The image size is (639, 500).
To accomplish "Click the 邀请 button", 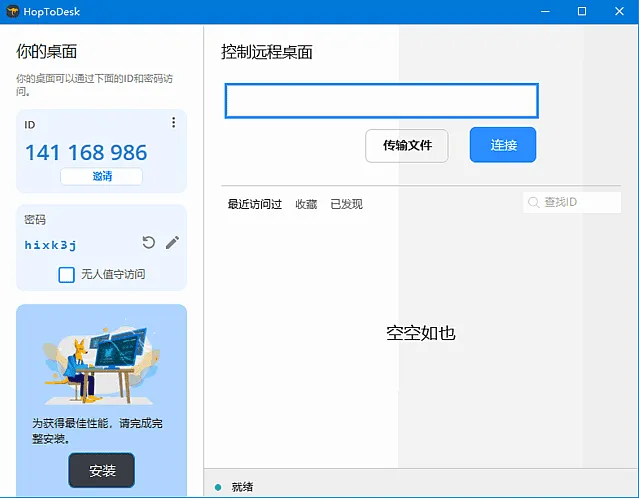I will [x=101, y=176].
